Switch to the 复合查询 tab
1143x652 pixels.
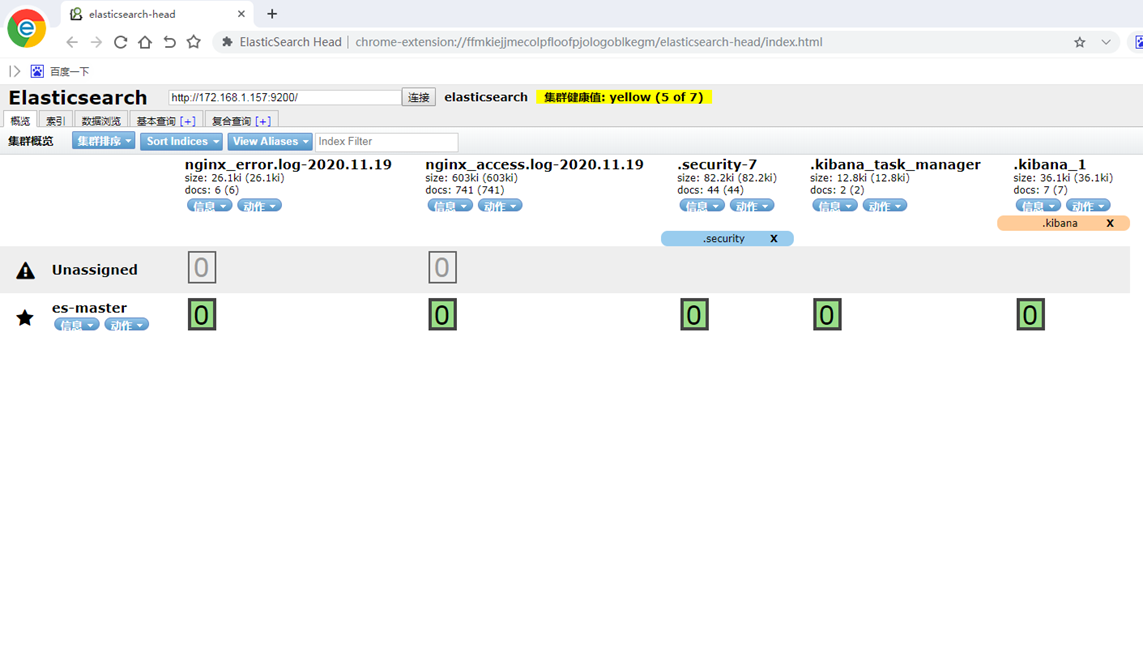pyautogui.click(x=231, y=121)
